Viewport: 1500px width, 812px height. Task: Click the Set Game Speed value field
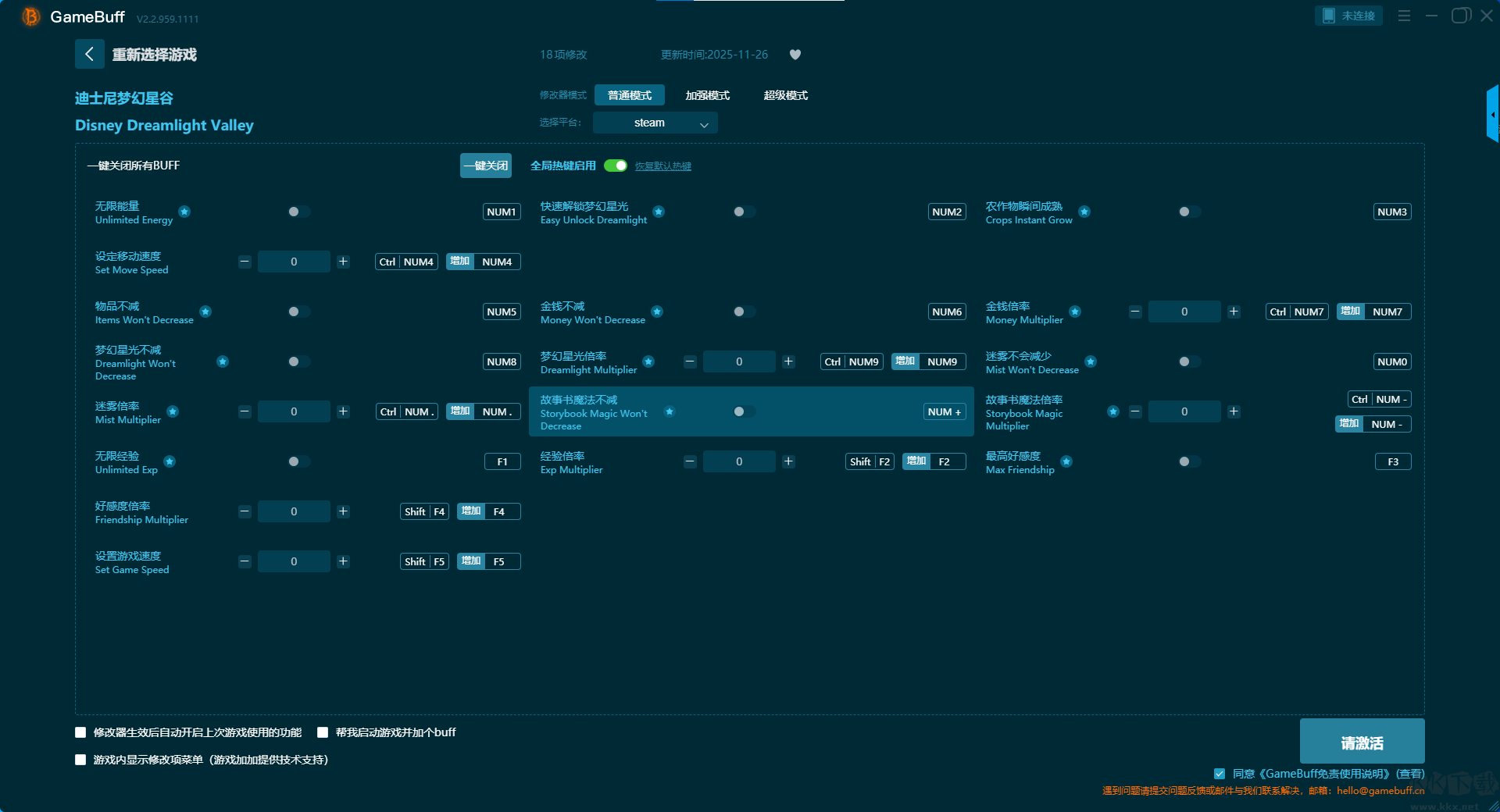(x=294, y=561)
